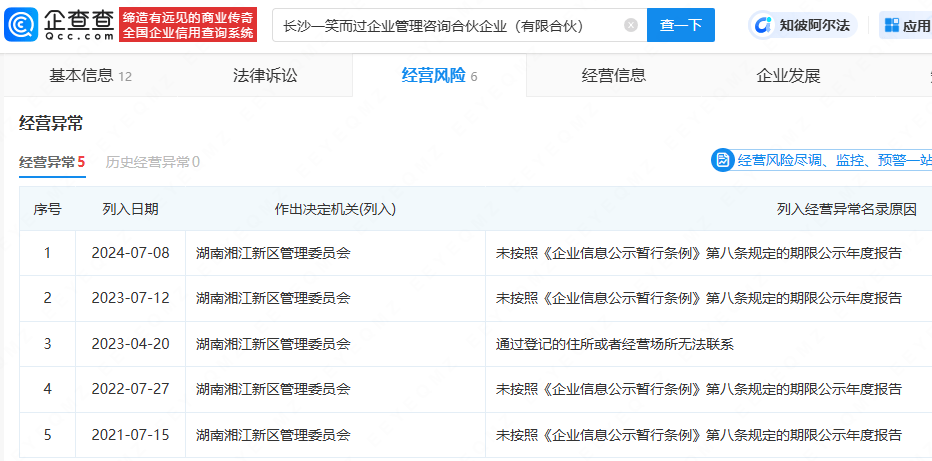
Task: Open the 知彼阿尔法 AI icon
Action: (761, 26)
